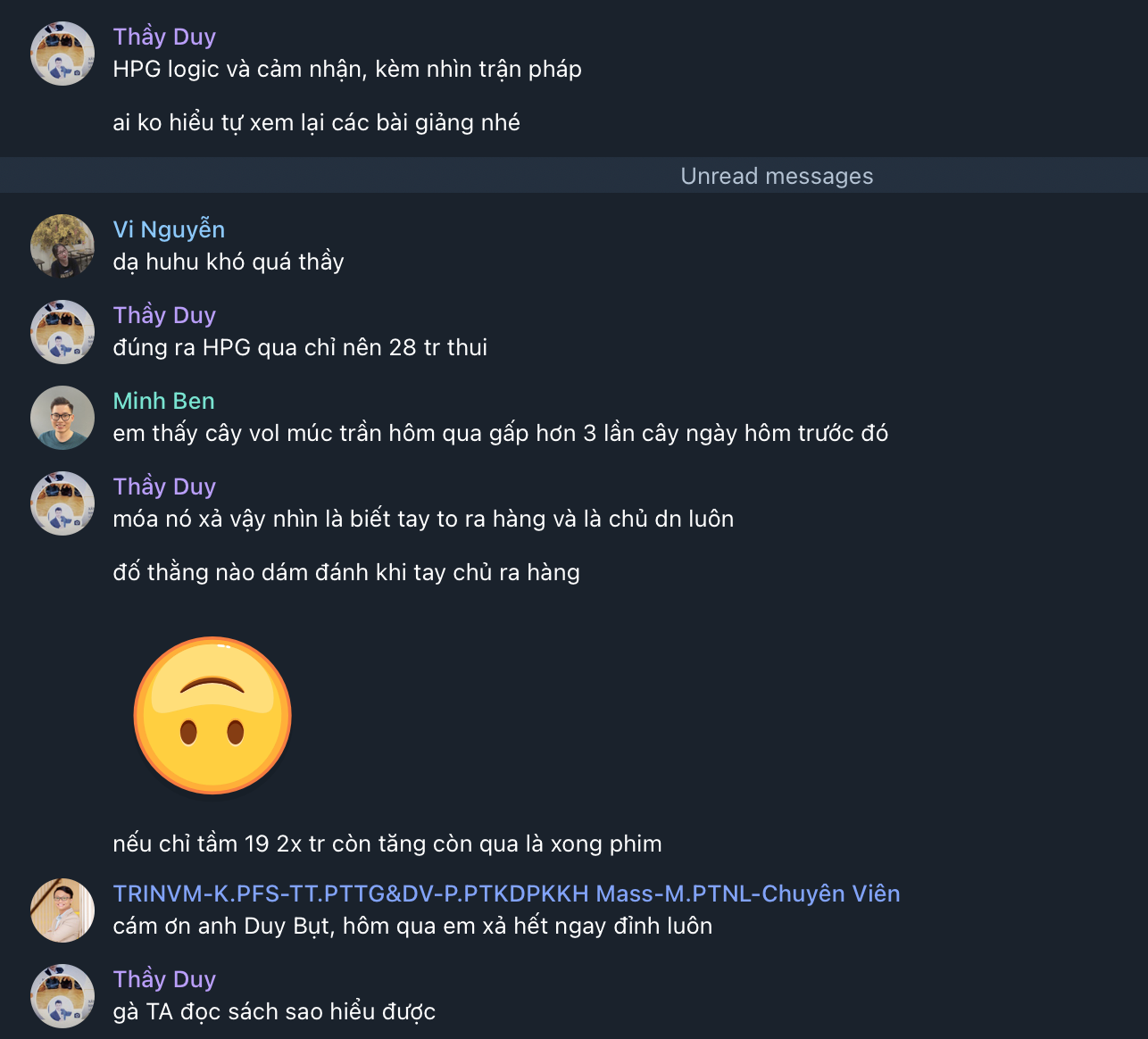Click Thầy Duy name above 'HPG logic' message
The width and height of the screenshot is (1148, 1039).
click(164, 37)
